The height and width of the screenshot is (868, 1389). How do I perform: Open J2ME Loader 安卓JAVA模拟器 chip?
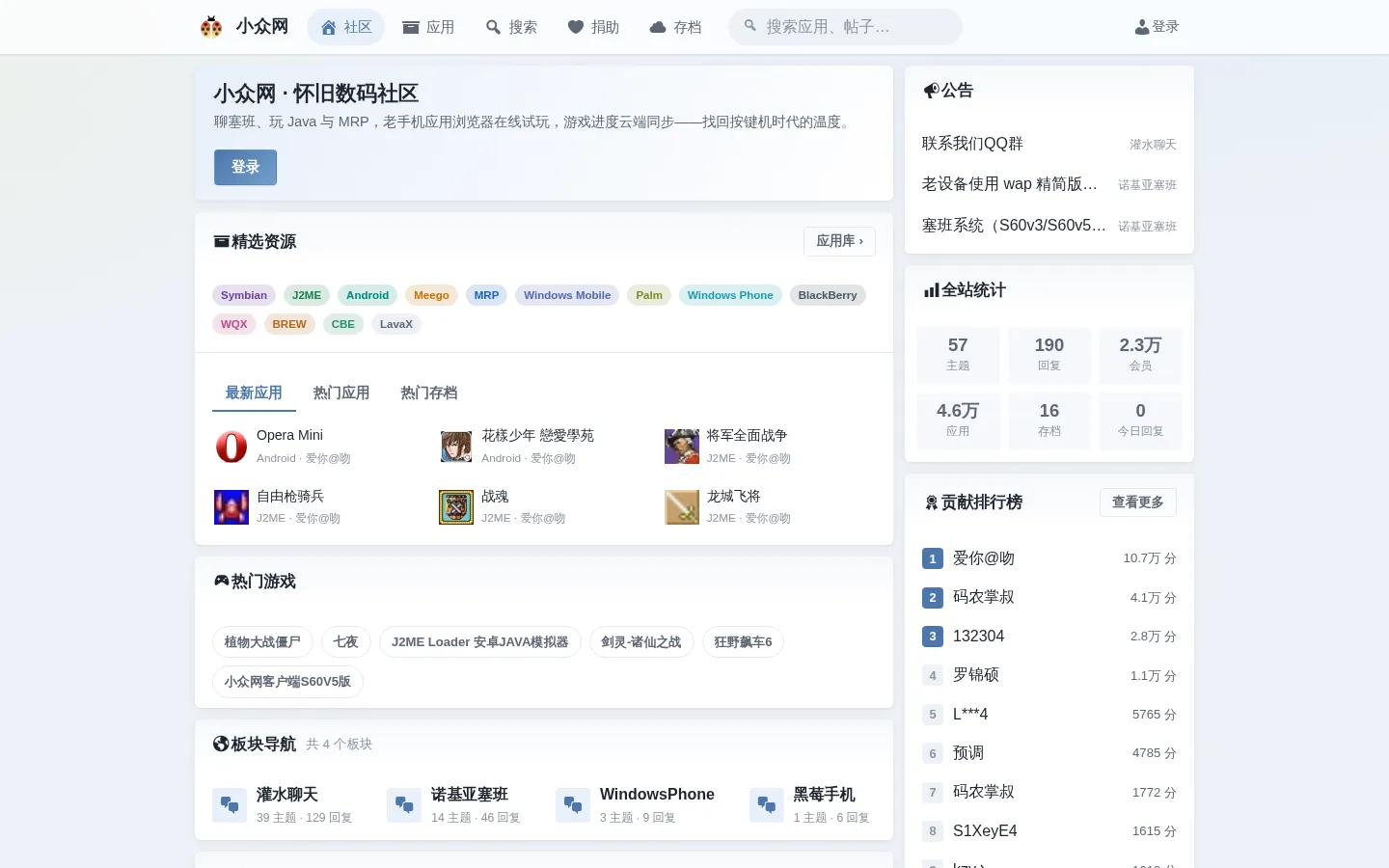pos(480,642)
